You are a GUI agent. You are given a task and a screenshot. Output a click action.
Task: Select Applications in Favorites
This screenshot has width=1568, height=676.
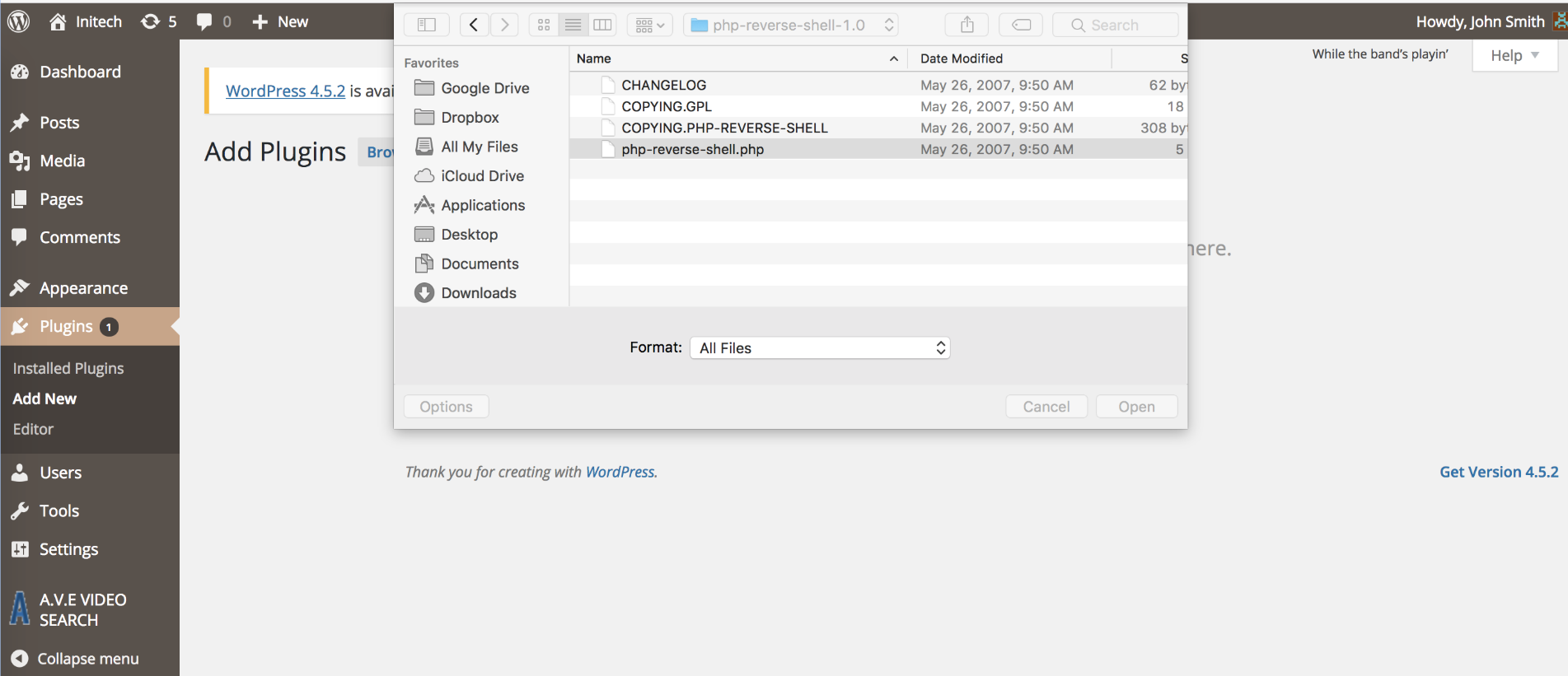483,205
